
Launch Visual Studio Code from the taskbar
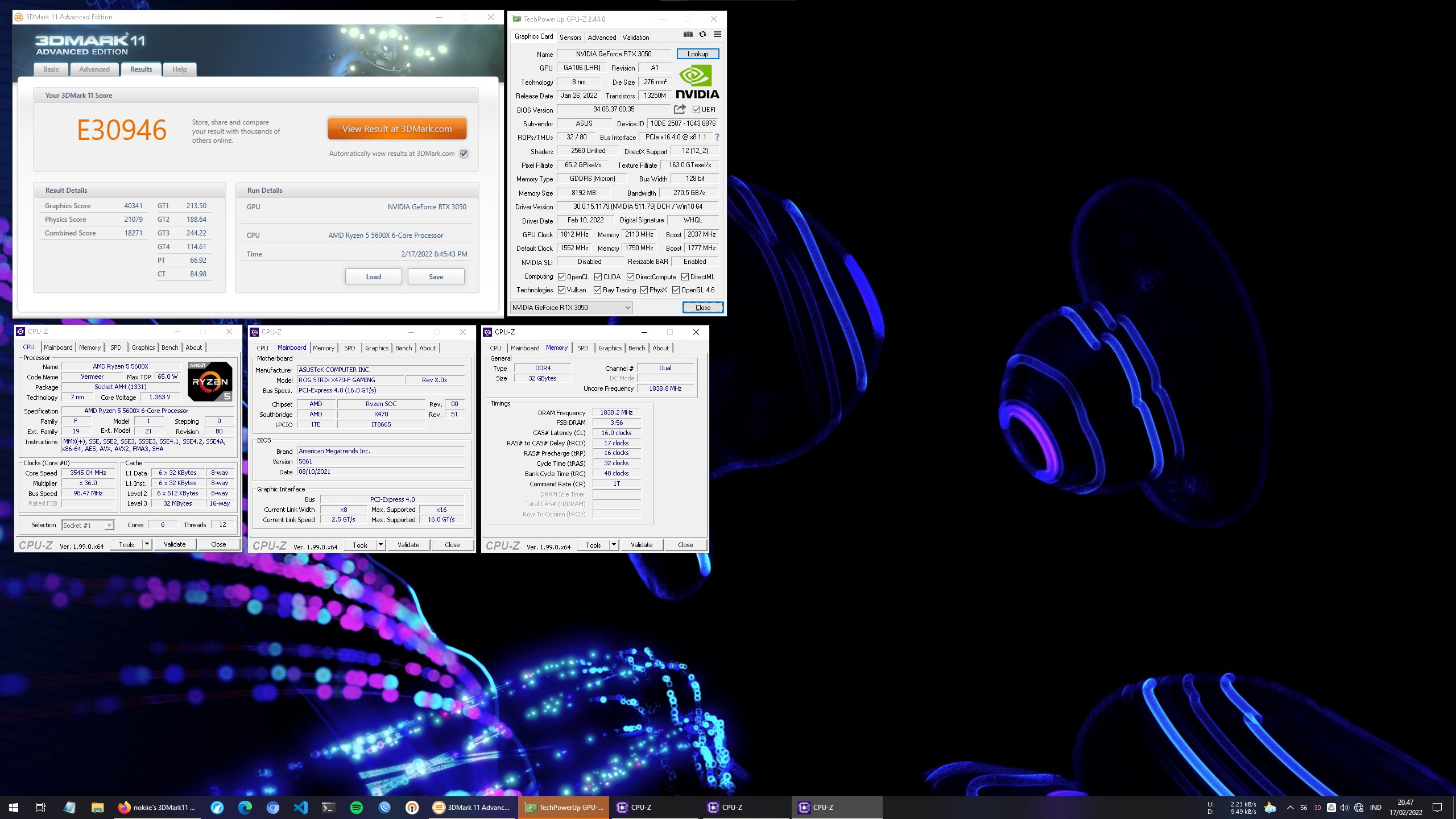301,808
